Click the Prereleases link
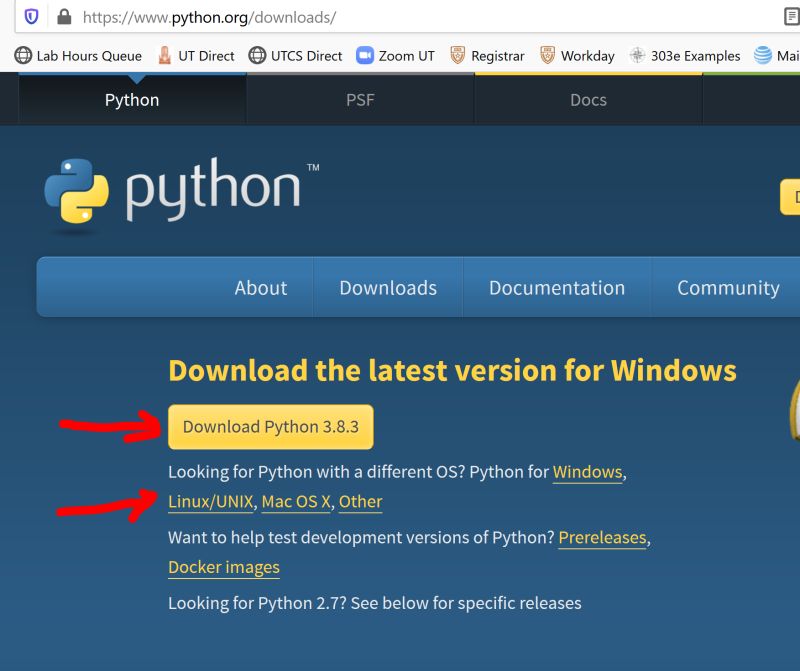 [x=601, y=537]
